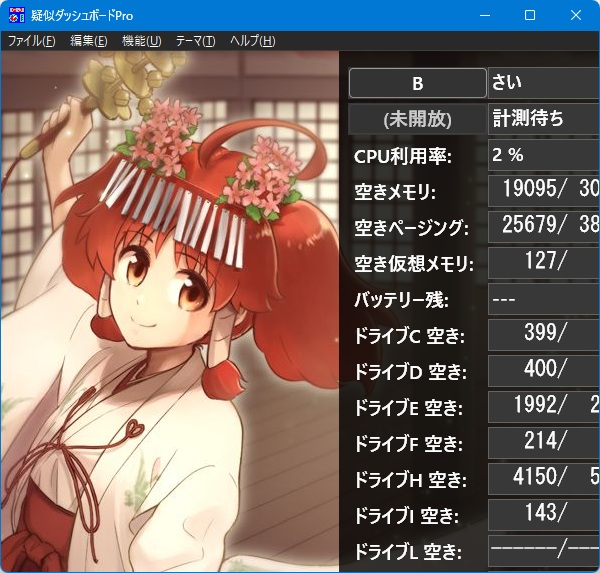Screen dimensions: 600x573
Task: Open the ファイル(F) menu
Action: [31, 41]
